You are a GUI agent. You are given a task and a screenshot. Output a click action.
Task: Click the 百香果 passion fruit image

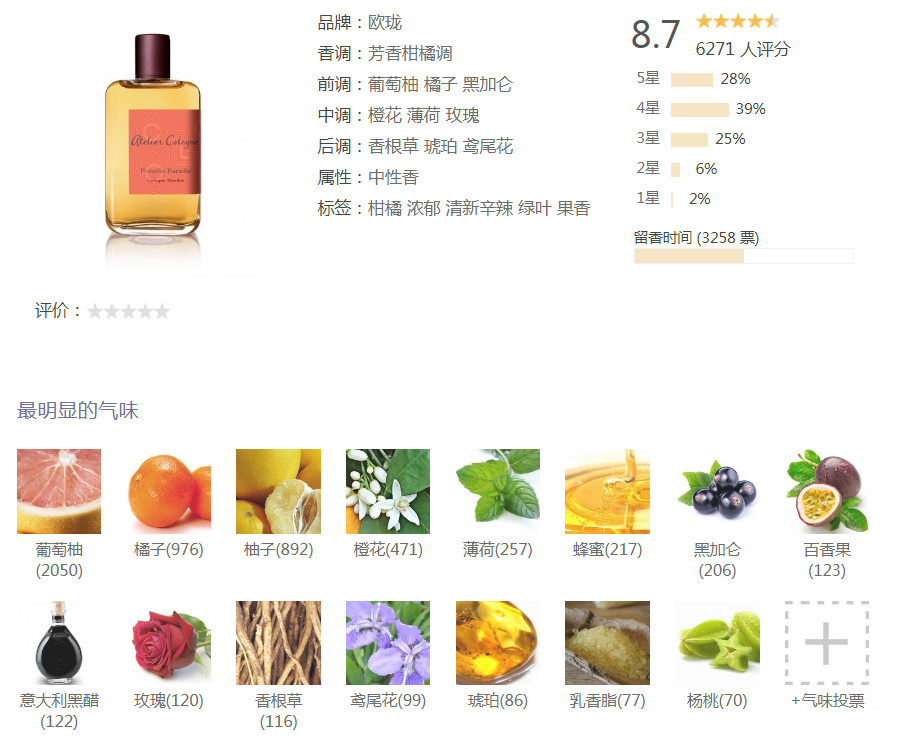tap(827, 491)
